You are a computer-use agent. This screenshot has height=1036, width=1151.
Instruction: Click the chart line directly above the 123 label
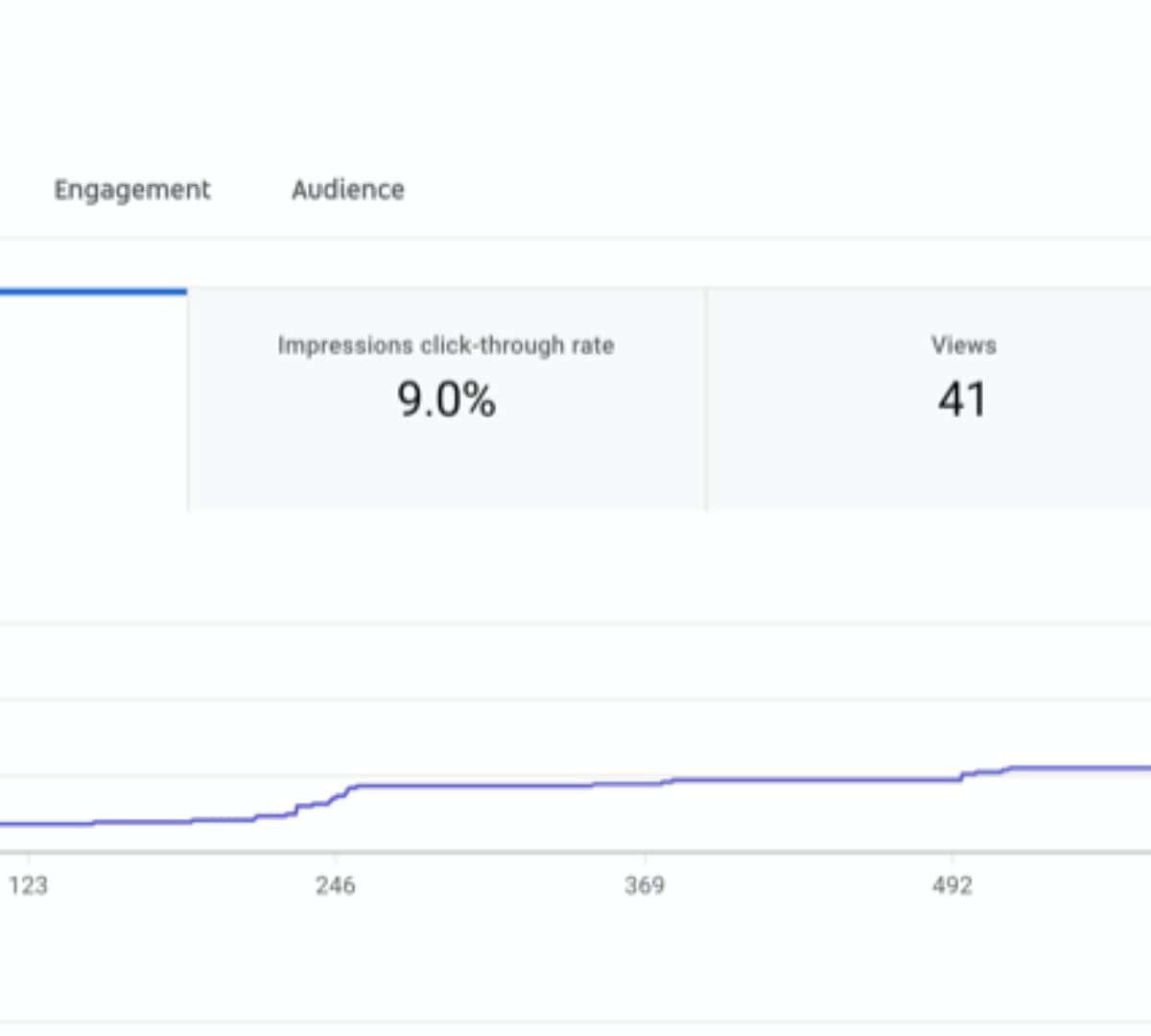click(x=28, y=823)
